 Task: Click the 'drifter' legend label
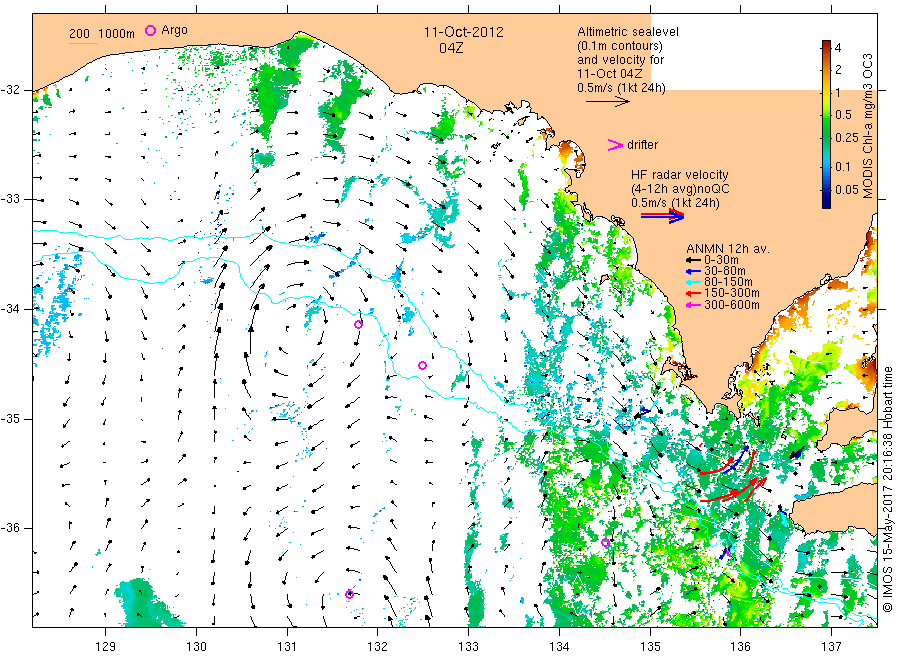642,145
